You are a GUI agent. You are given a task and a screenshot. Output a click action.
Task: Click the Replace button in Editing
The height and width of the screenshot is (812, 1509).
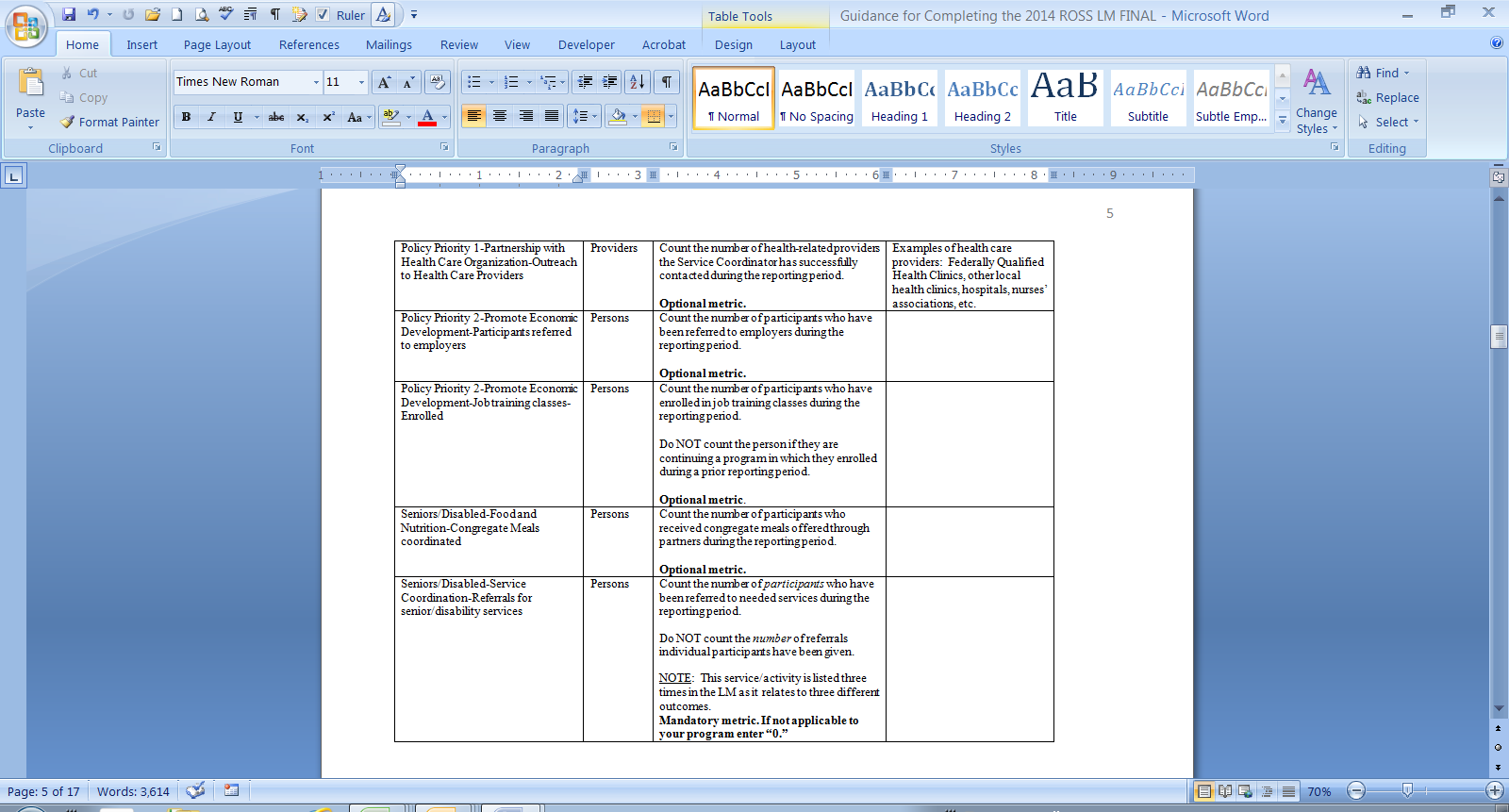pos(1387,97)
